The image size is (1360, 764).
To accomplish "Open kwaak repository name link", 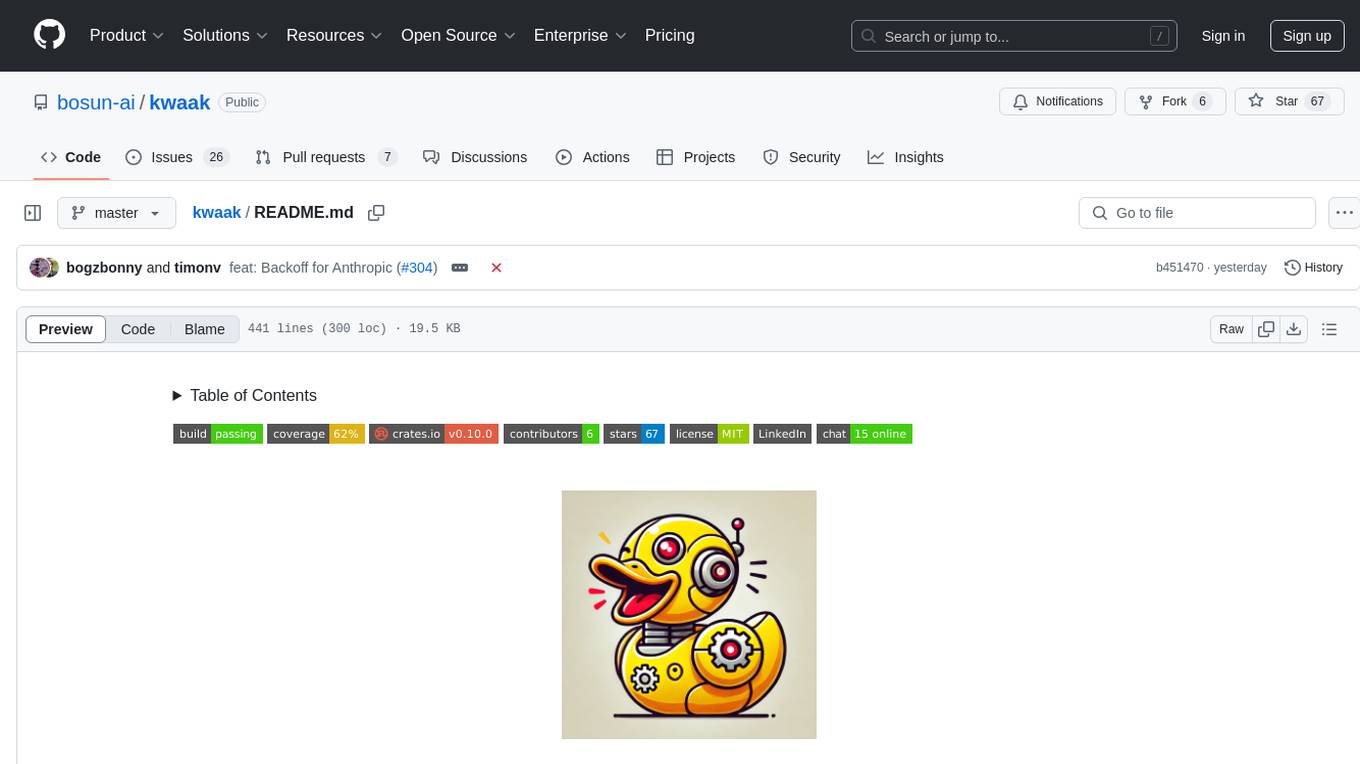I will pos(179,102).
